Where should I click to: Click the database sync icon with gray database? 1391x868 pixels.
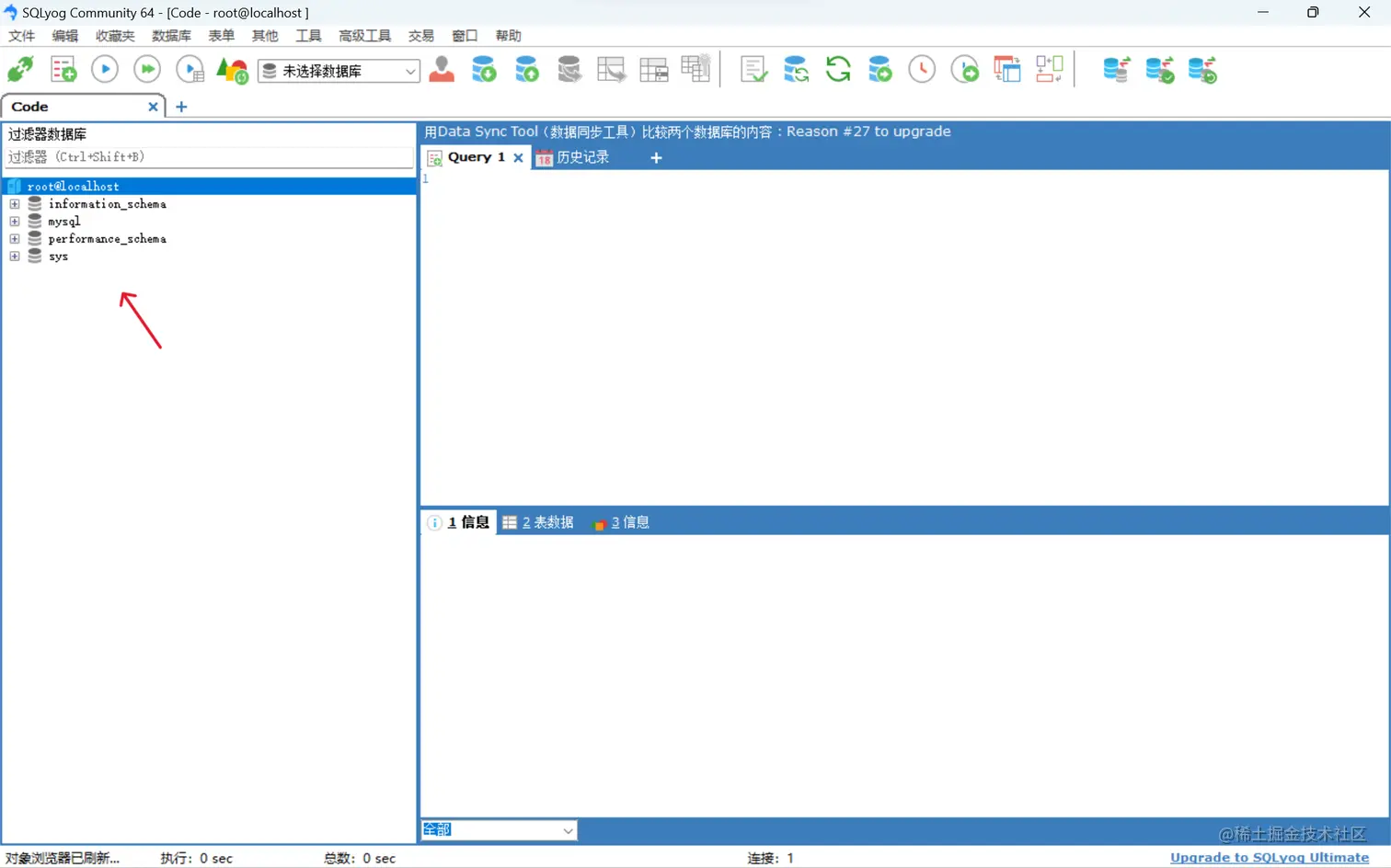tap(1117, 70)
